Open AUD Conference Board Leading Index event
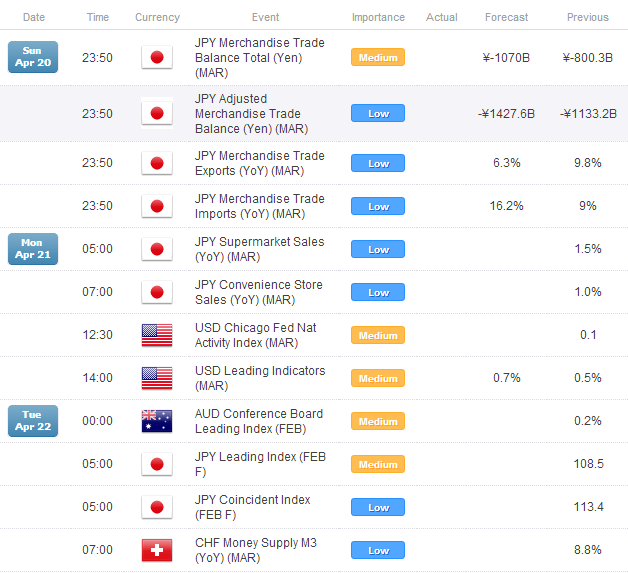628x573 pixels. click(259, 421)
